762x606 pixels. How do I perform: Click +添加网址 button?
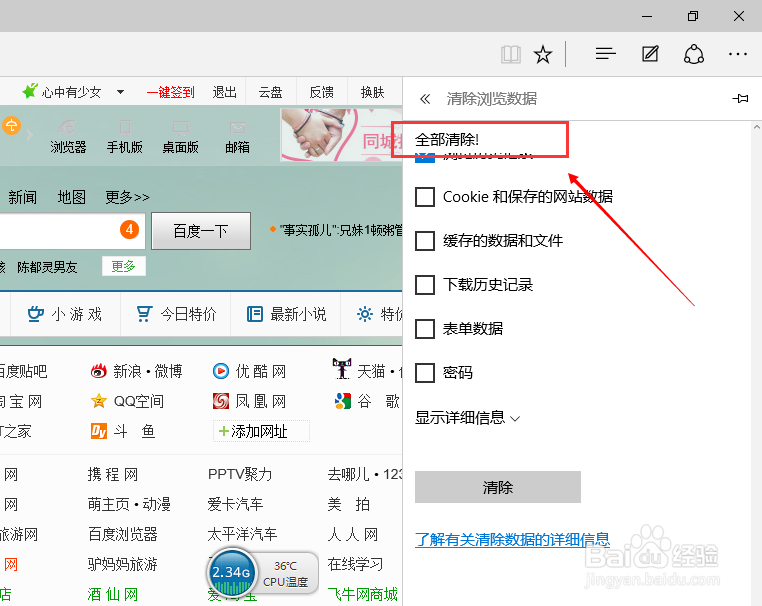point(261,431)
